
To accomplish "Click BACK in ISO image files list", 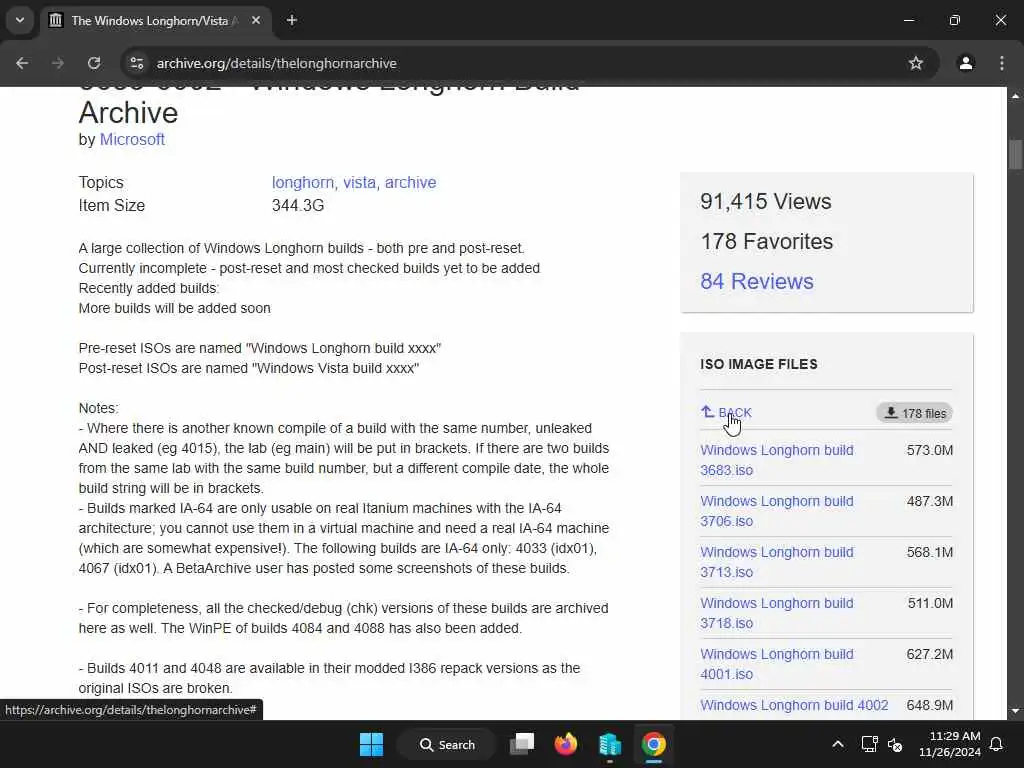I will click(x=727, y=413).
